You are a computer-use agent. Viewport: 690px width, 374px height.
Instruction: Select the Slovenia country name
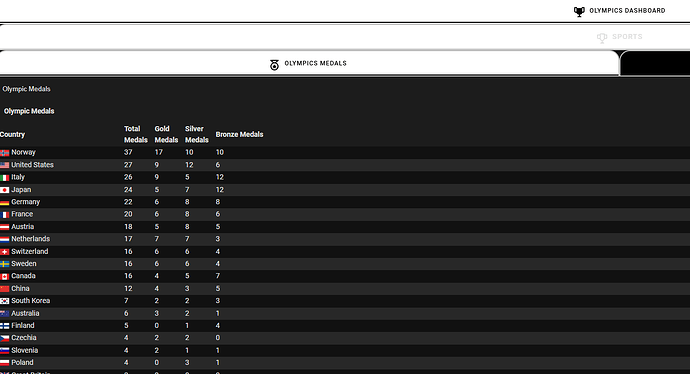click(x=25, y=350)
